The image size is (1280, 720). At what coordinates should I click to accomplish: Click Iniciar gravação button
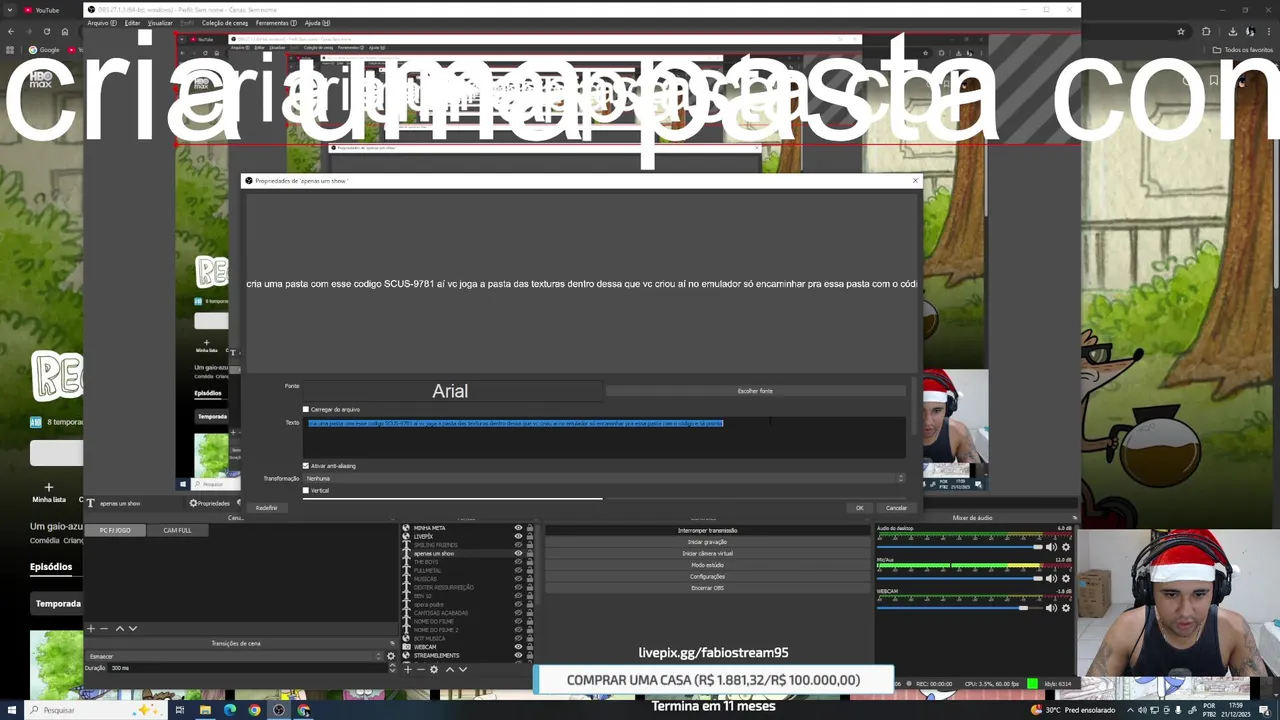coord(707,542)
